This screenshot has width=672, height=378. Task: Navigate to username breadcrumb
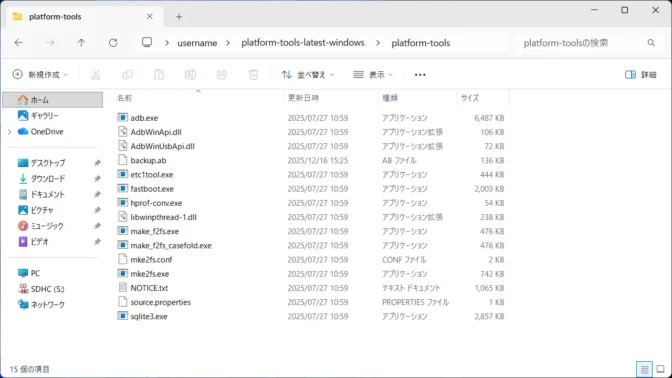tap(197, 43)
